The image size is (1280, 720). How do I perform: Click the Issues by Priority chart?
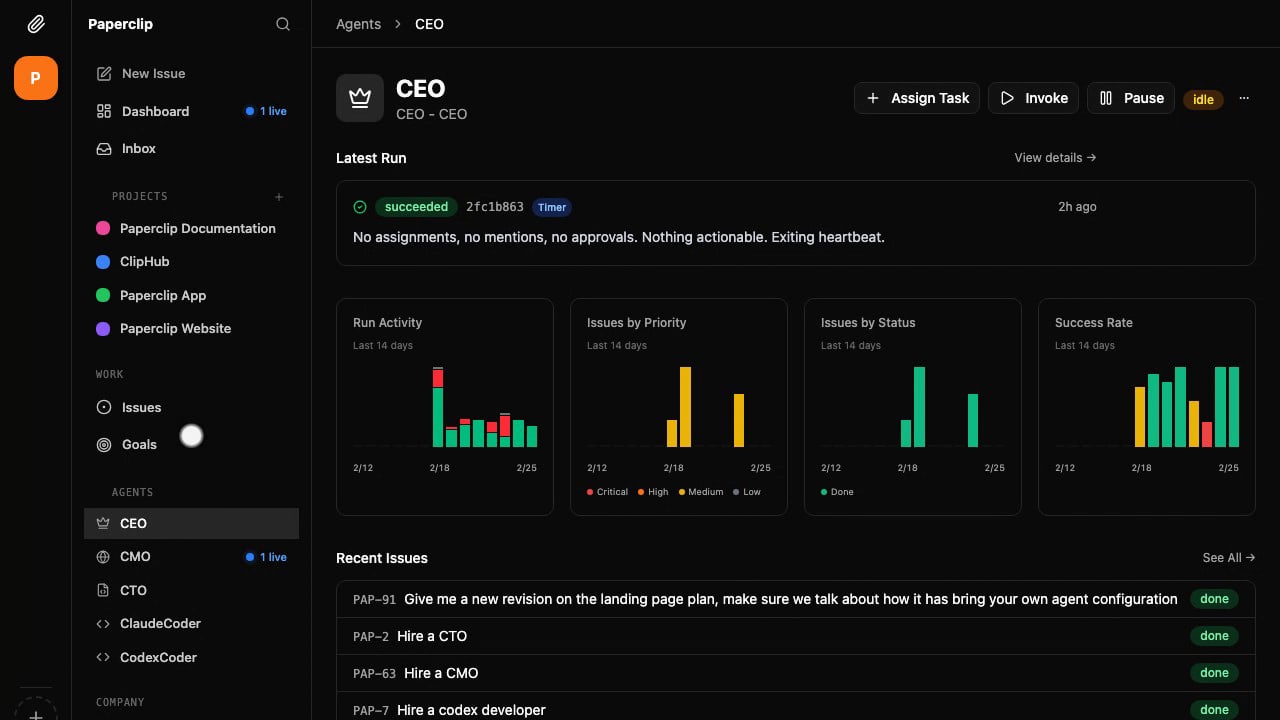(x=679, y=407)
